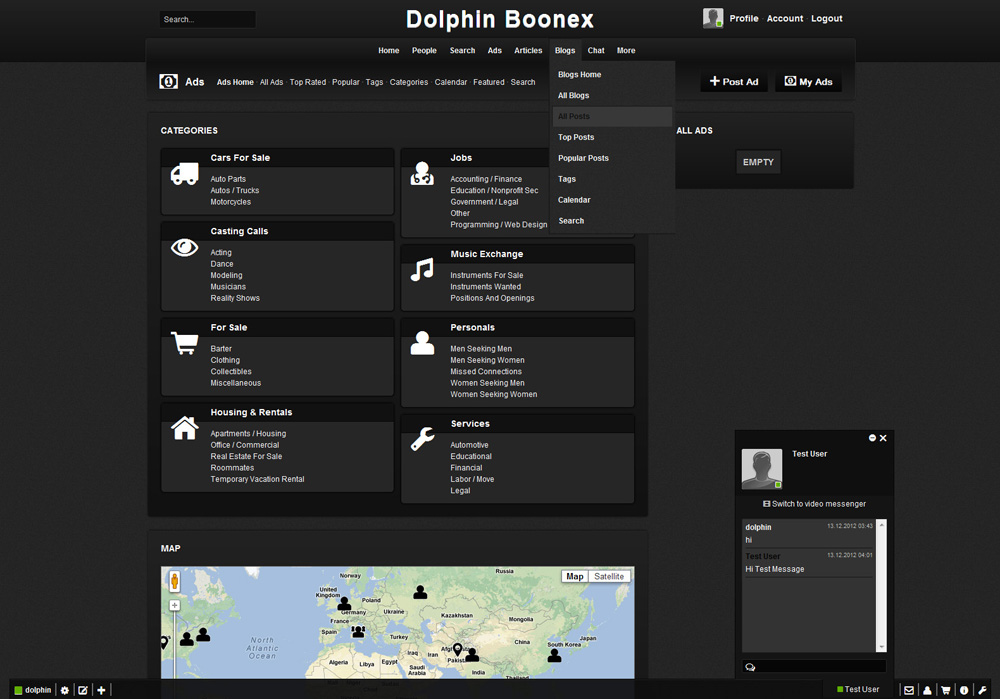Click the wrench icon in bottom bar
Image resolution: width=1000 pixels, height=699 pixels.
[x=982, y=690]
